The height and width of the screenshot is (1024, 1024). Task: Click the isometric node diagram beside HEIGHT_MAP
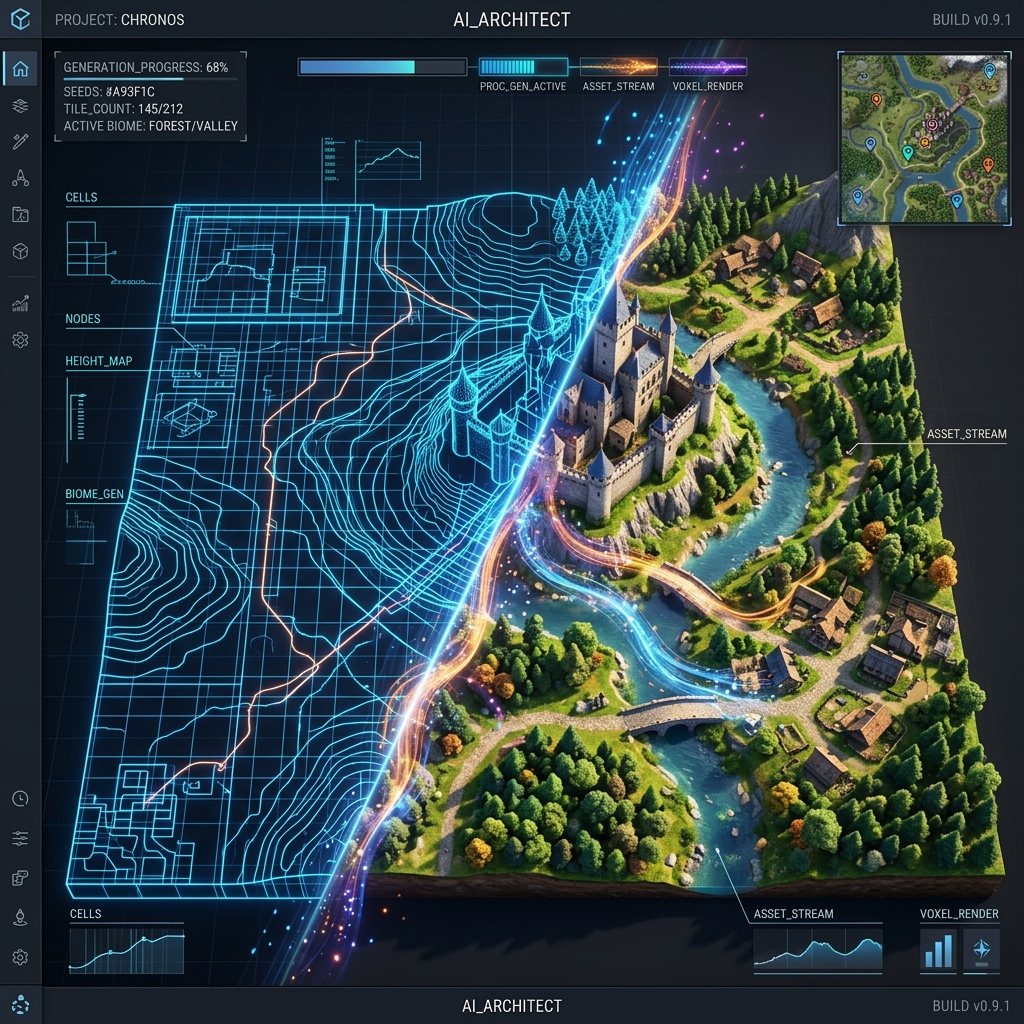coord(189,419)
